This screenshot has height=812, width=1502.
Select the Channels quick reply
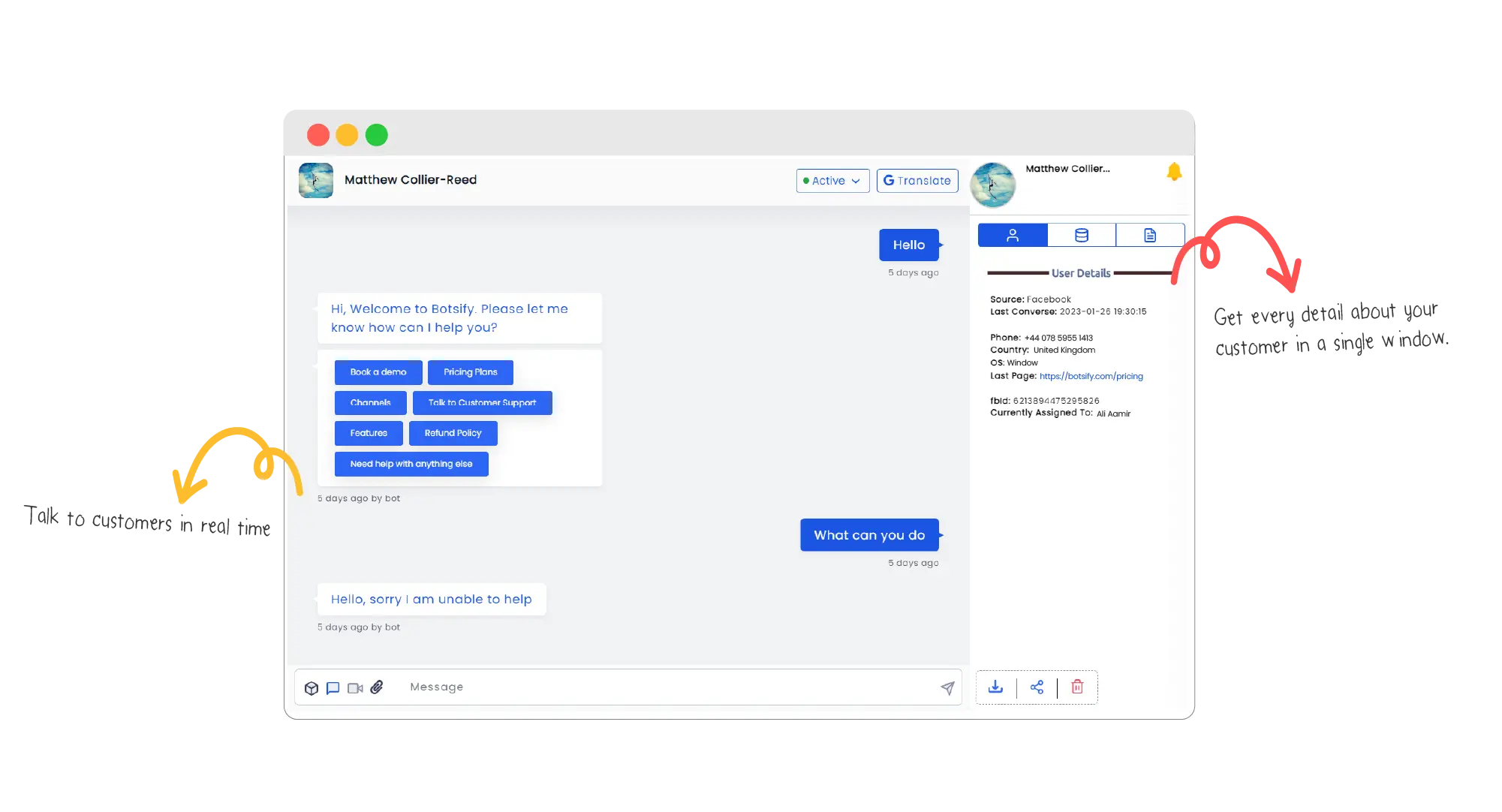[x=370, y=403]
